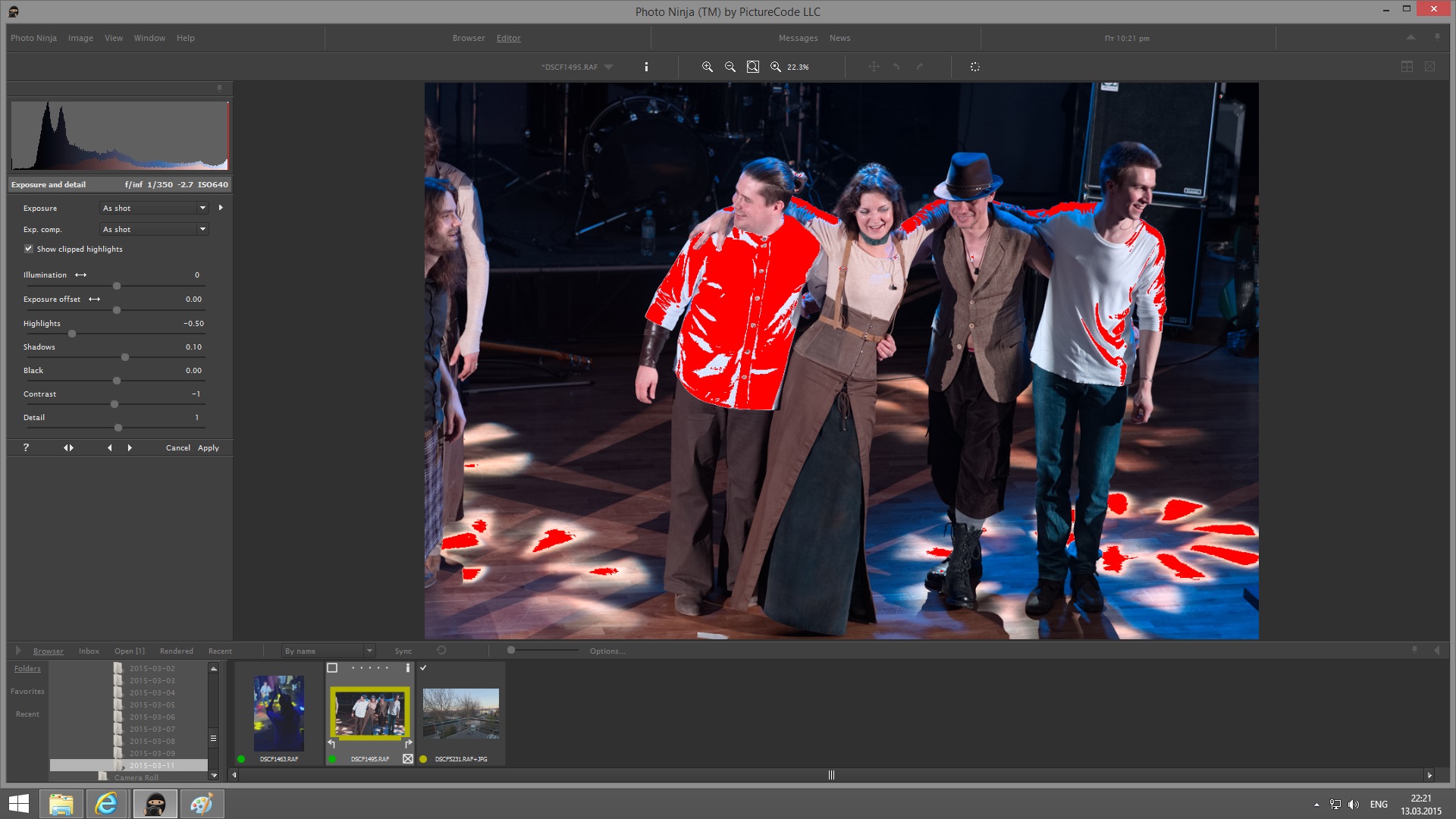Click the thumbnail size slider handle

pyautogui.click(x=511, y=650)
